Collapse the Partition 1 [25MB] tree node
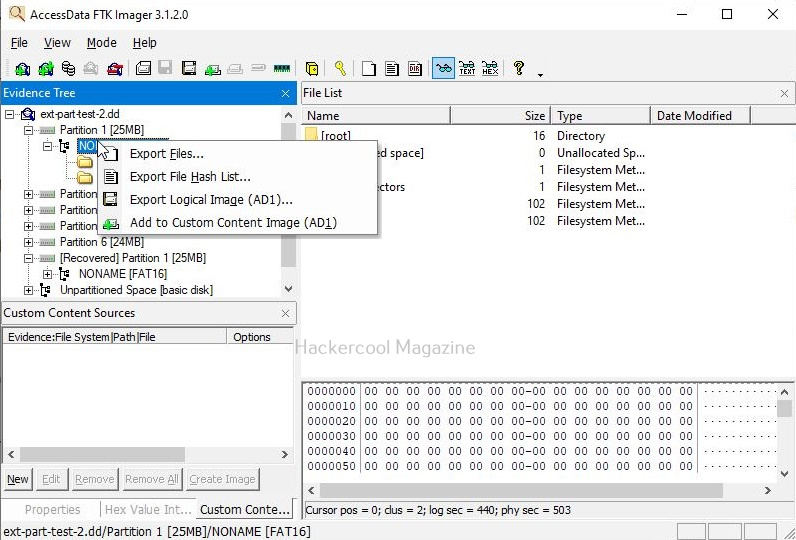 [x=30, y=131]
